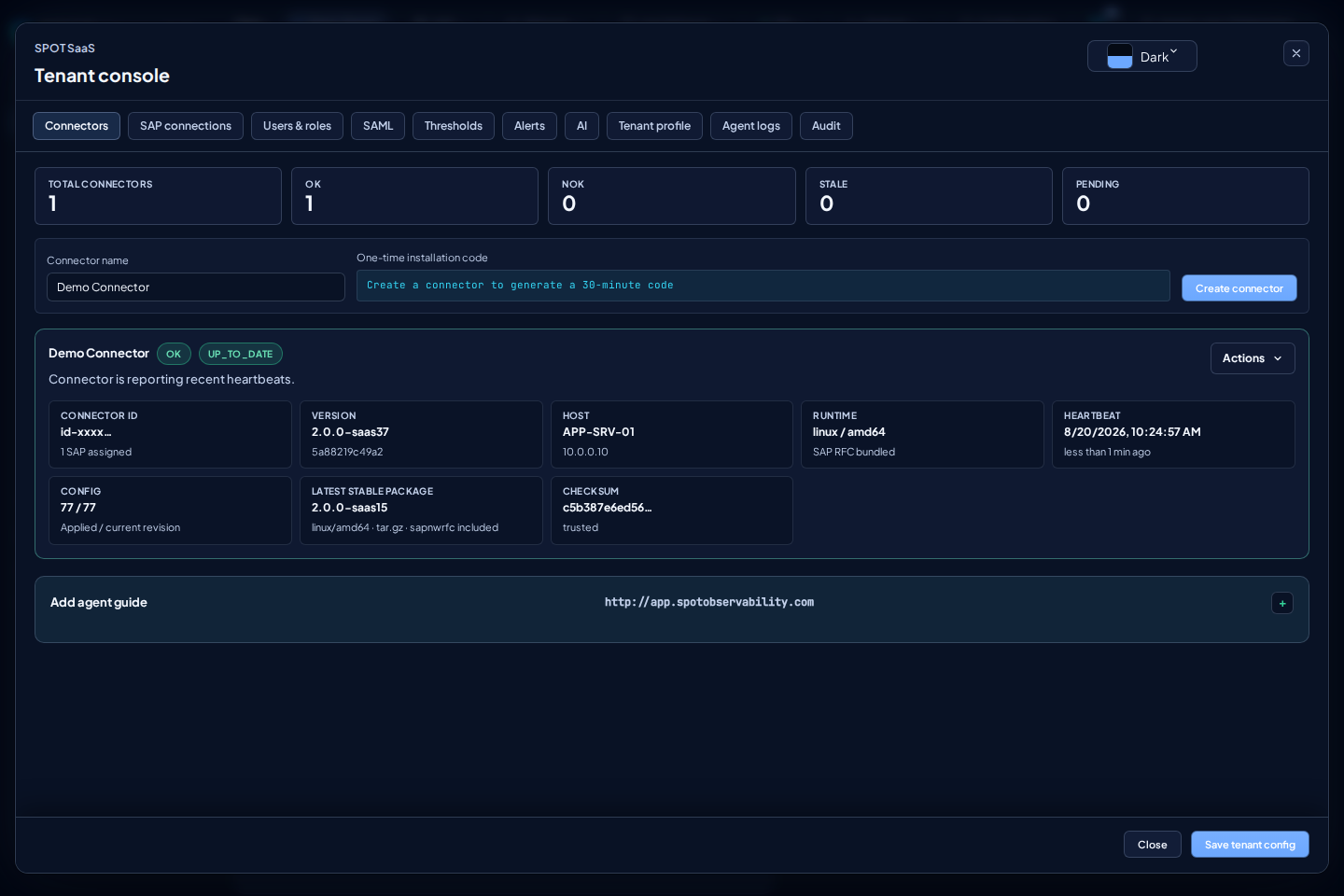Click the trusted checksum label
The image size is (1344, 896).
[581, 527]
